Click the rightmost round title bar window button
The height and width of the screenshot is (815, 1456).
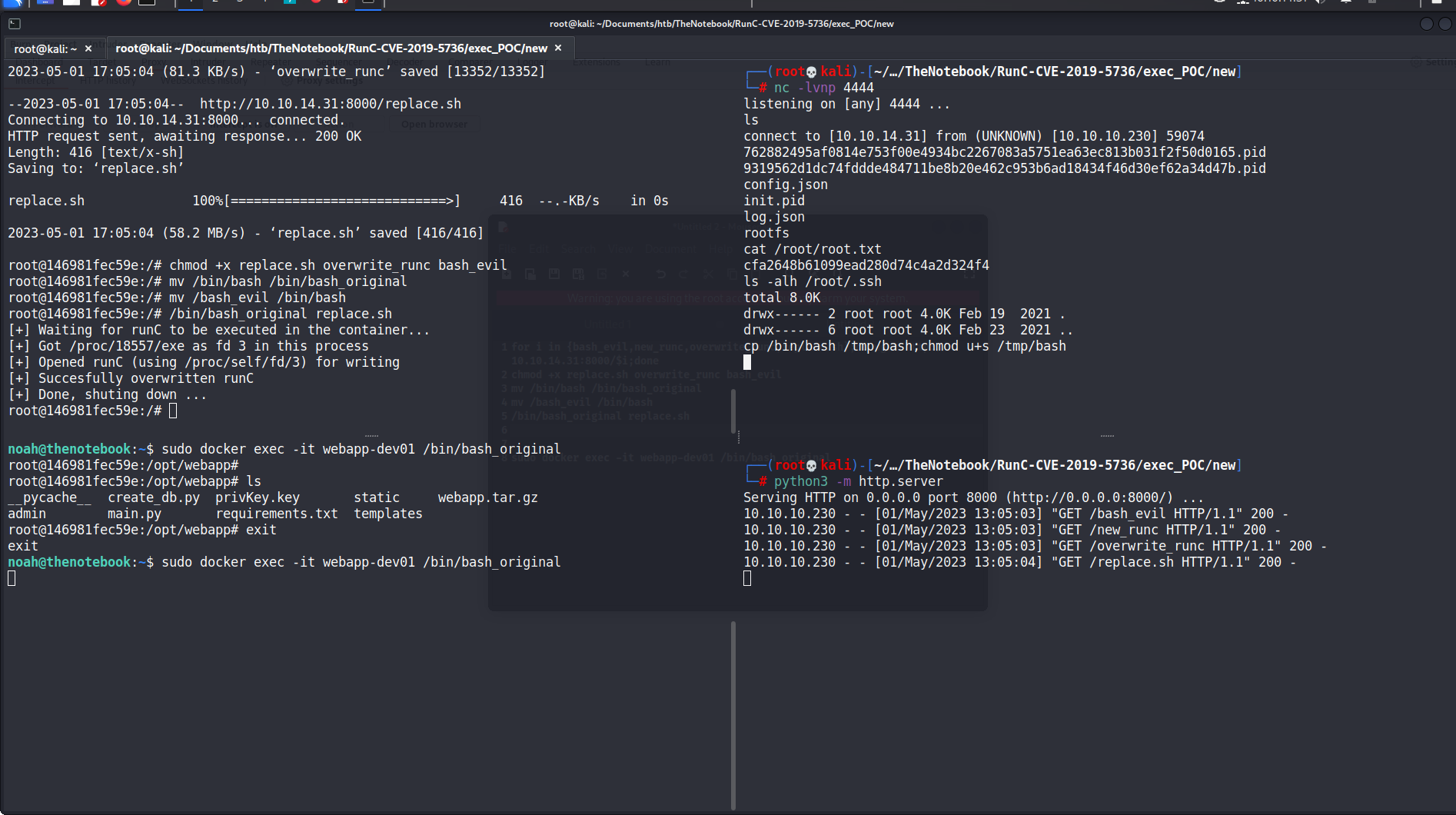[1444, 24]
